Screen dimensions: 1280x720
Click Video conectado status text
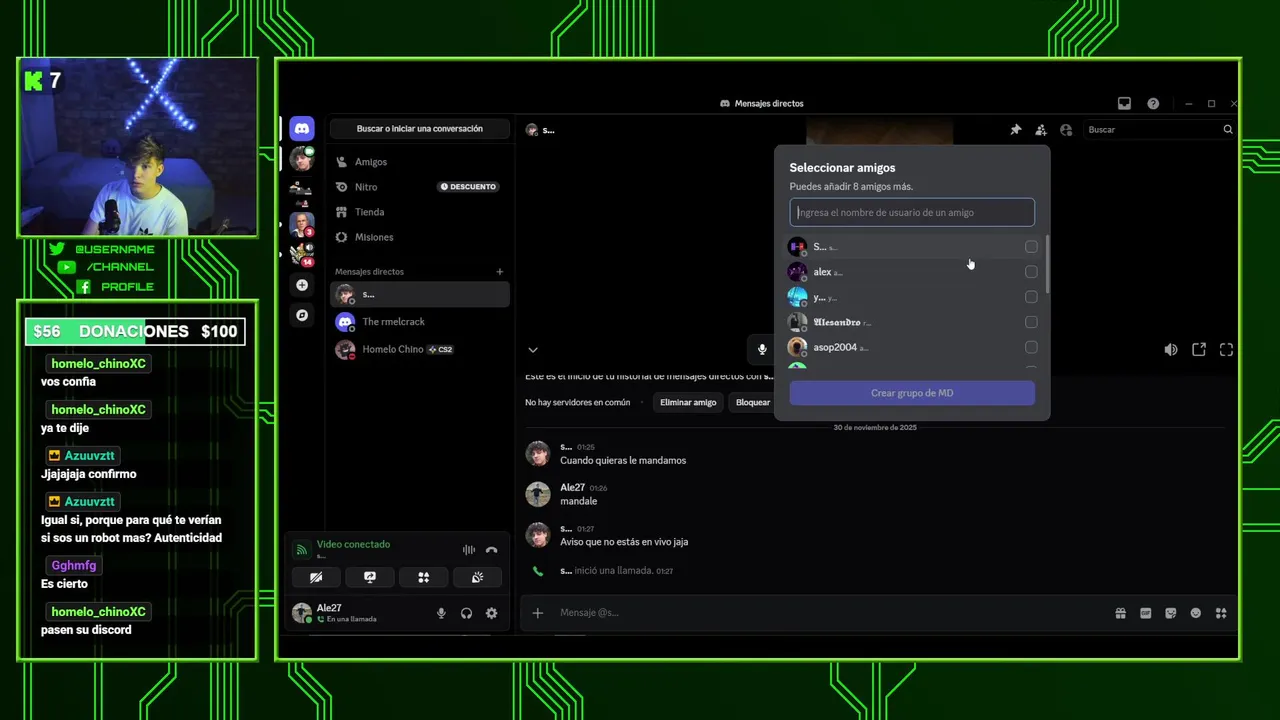click(x=353, y=544)
